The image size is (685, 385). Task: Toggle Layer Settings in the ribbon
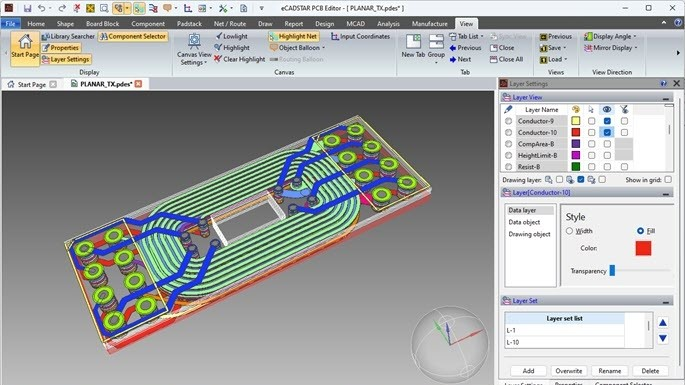(66, 59)
